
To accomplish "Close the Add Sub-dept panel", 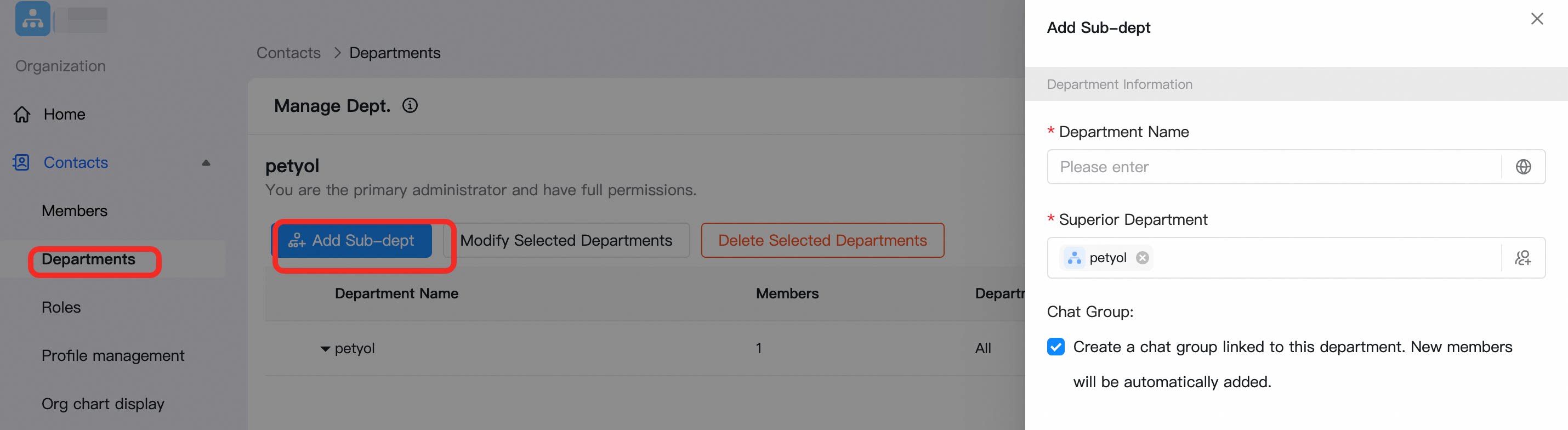I will pyautogui.click(x=1537, y=19).
